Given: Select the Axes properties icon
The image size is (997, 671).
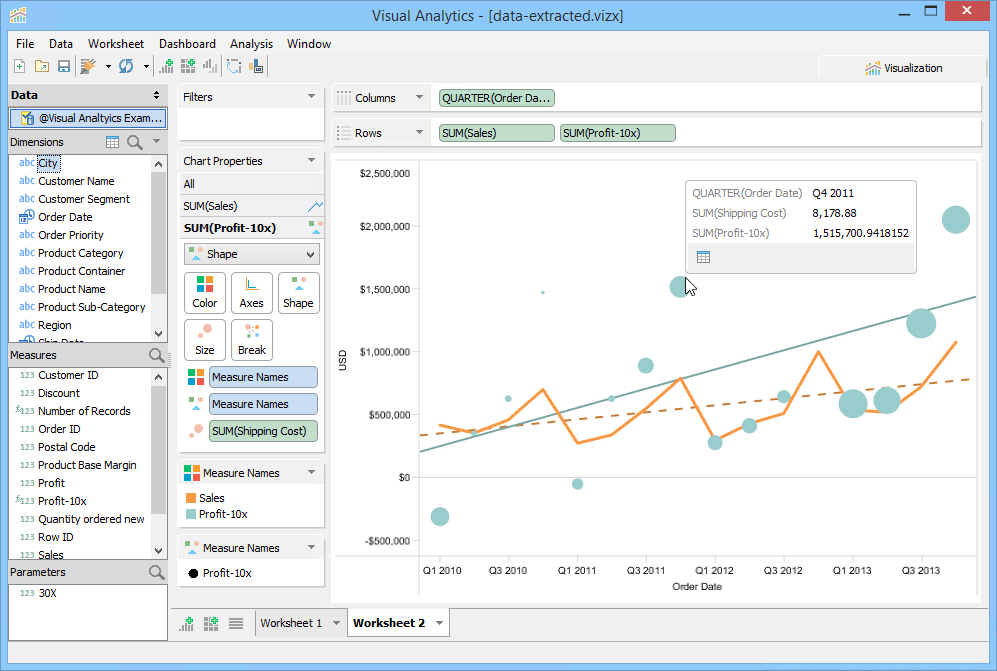Looking at the screenshot, I should [x=251, y=292].
